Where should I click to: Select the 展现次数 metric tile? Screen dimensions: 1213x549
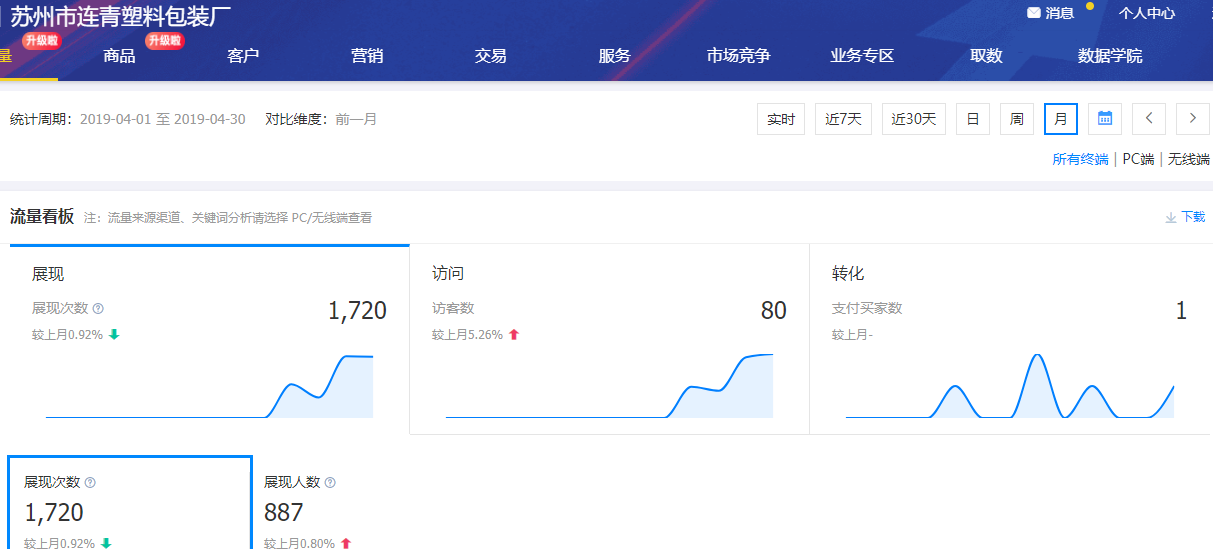[130, 504]
